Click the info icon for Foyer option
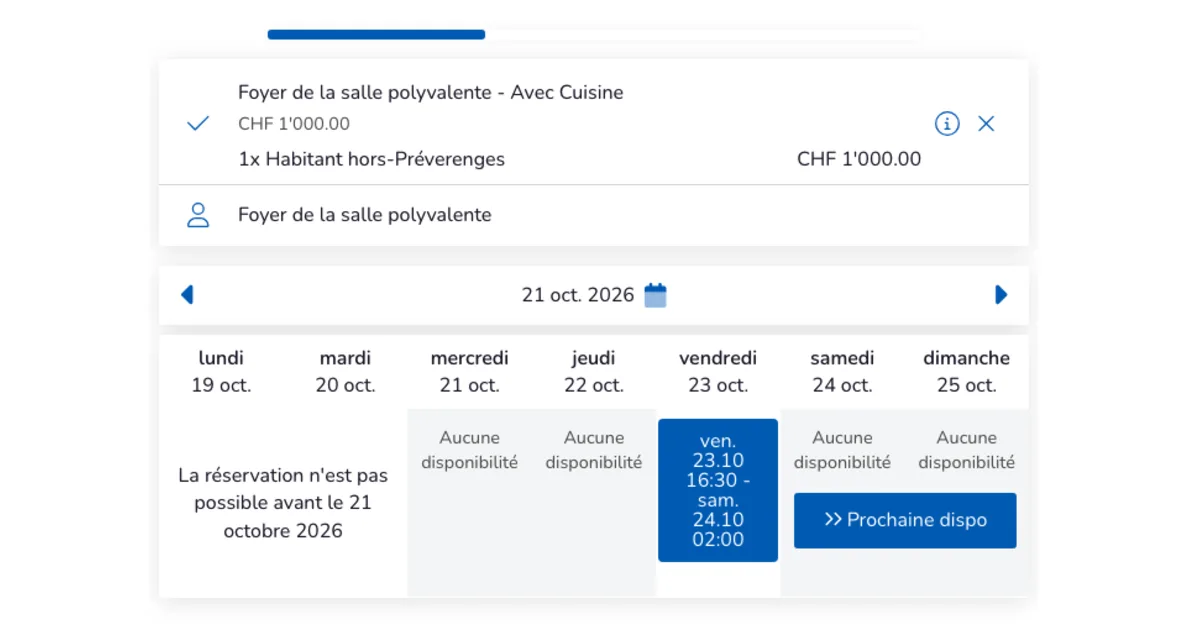Screen dimensions: 1200x630 (947, 124)
